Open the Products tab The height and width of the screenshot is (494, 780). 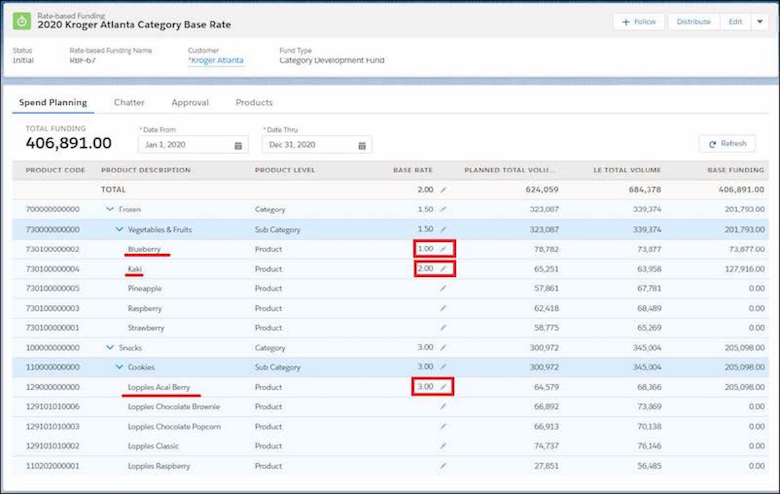(254, 102)
